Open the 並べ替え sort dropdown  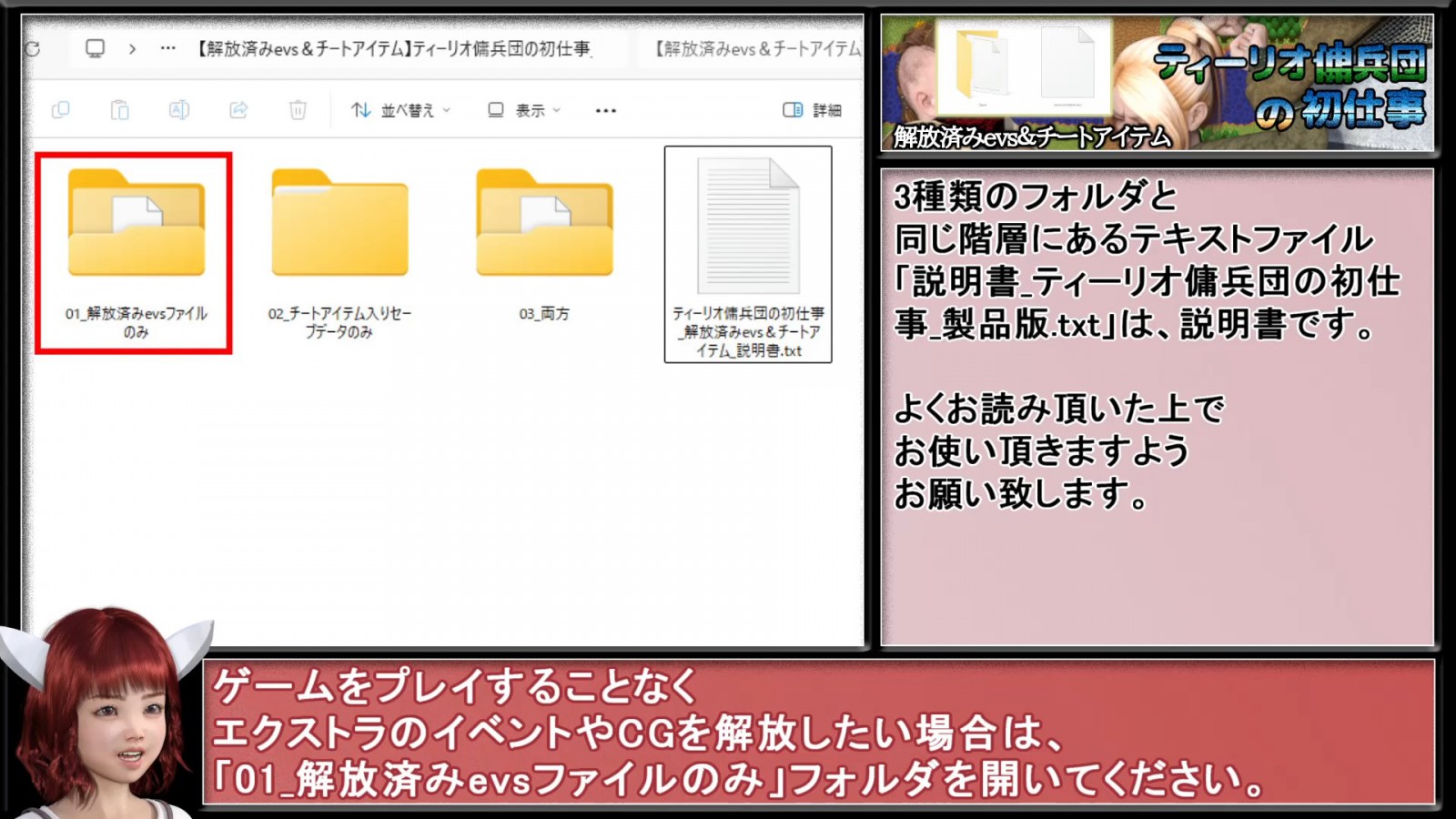(400, 110)
